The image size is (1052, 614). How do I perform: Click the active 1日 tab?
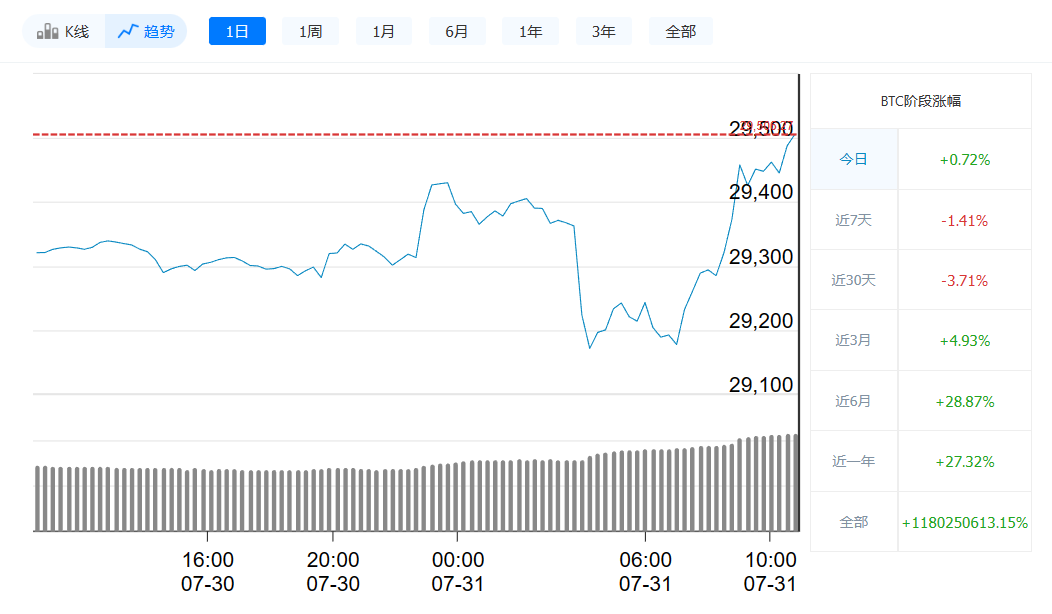(237, 31)
